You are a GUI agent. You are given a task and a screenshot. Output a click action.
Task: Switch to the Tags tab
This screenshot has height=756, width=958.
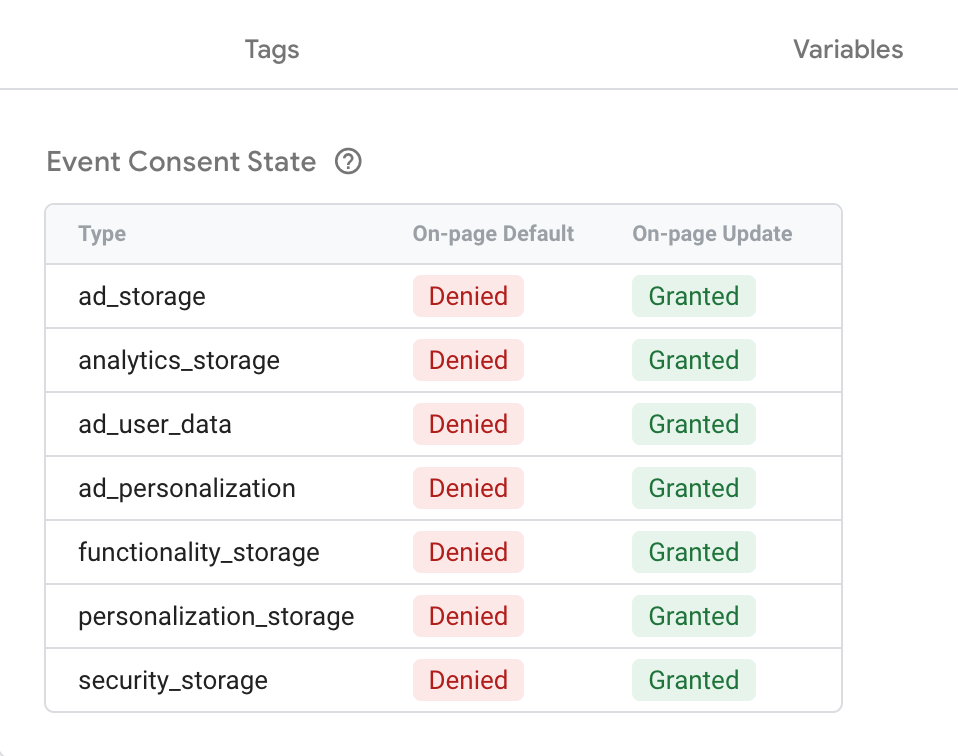pos(272,49)
